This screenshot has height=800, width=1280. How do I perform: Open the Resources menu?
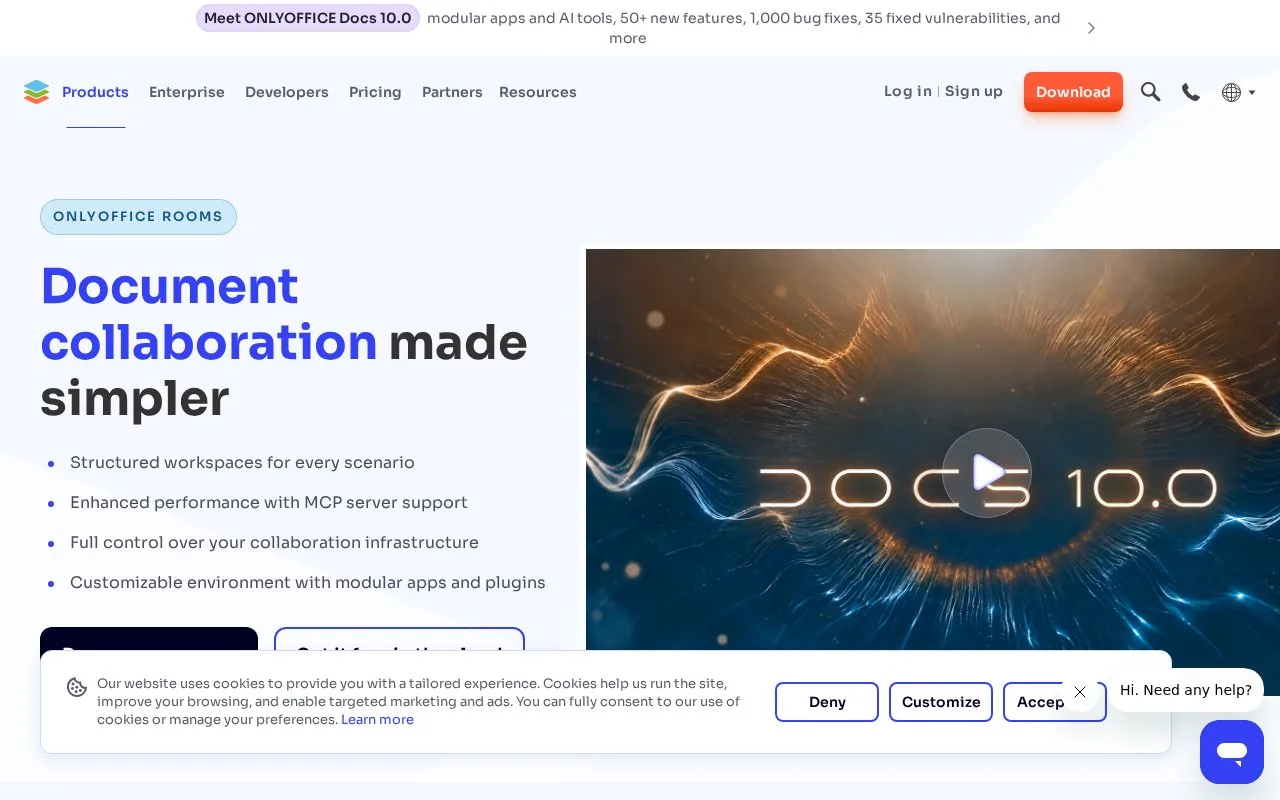pos(538,92)
